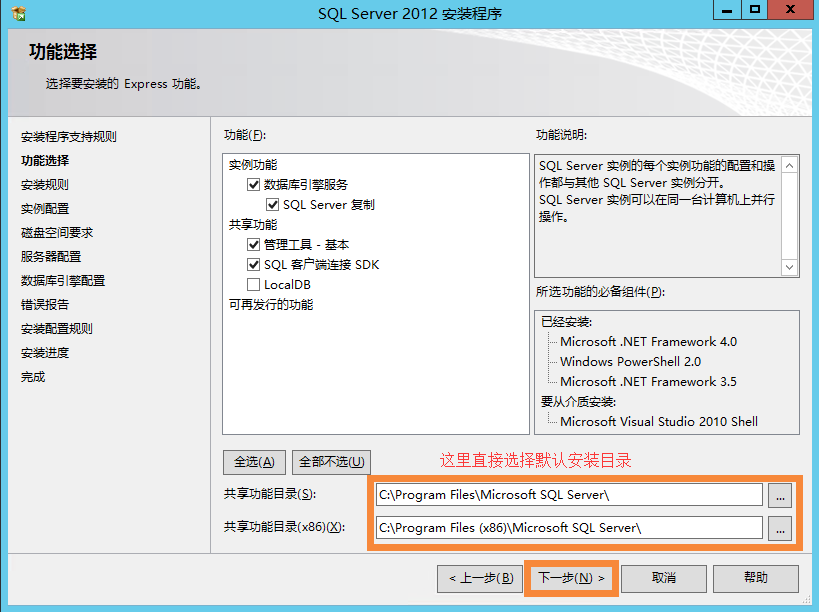The height and width of the screenshot is (612, 819).
Task: Select 功能选择 step in sidebar
Action: pos(45,161)
